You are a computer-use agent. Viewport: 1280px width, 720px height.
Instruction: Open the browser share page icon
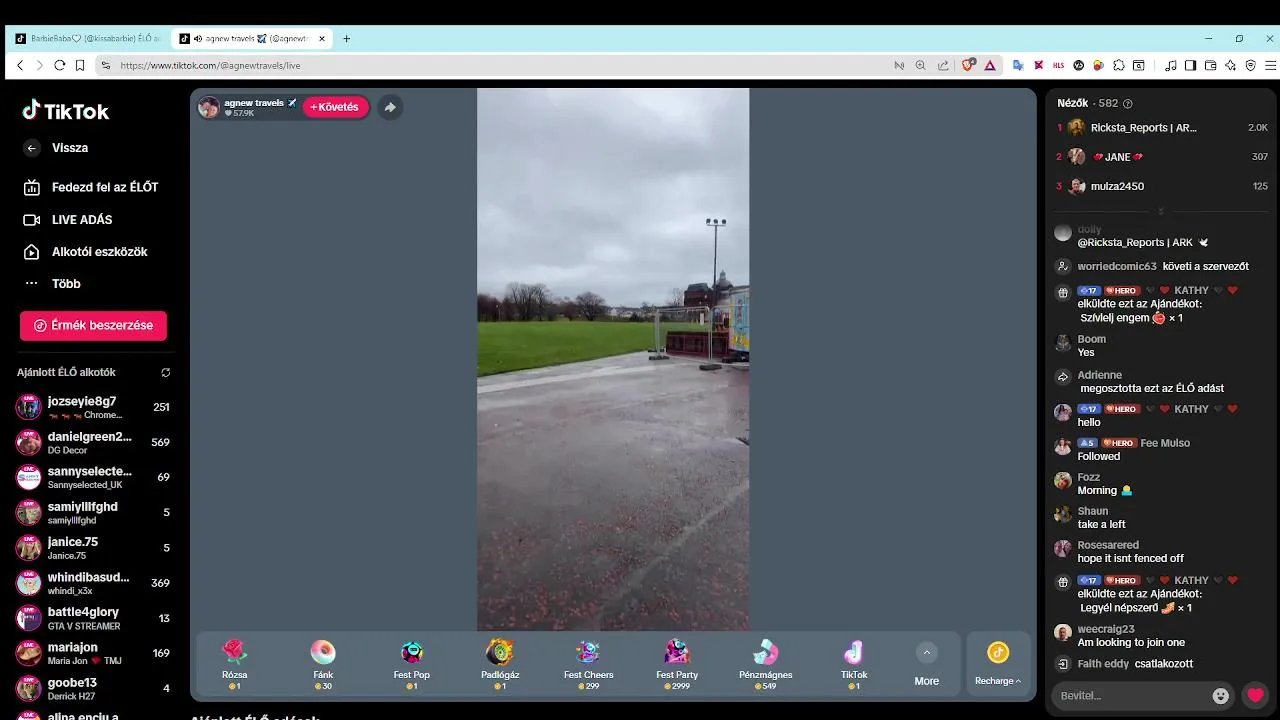click(943, 65)
